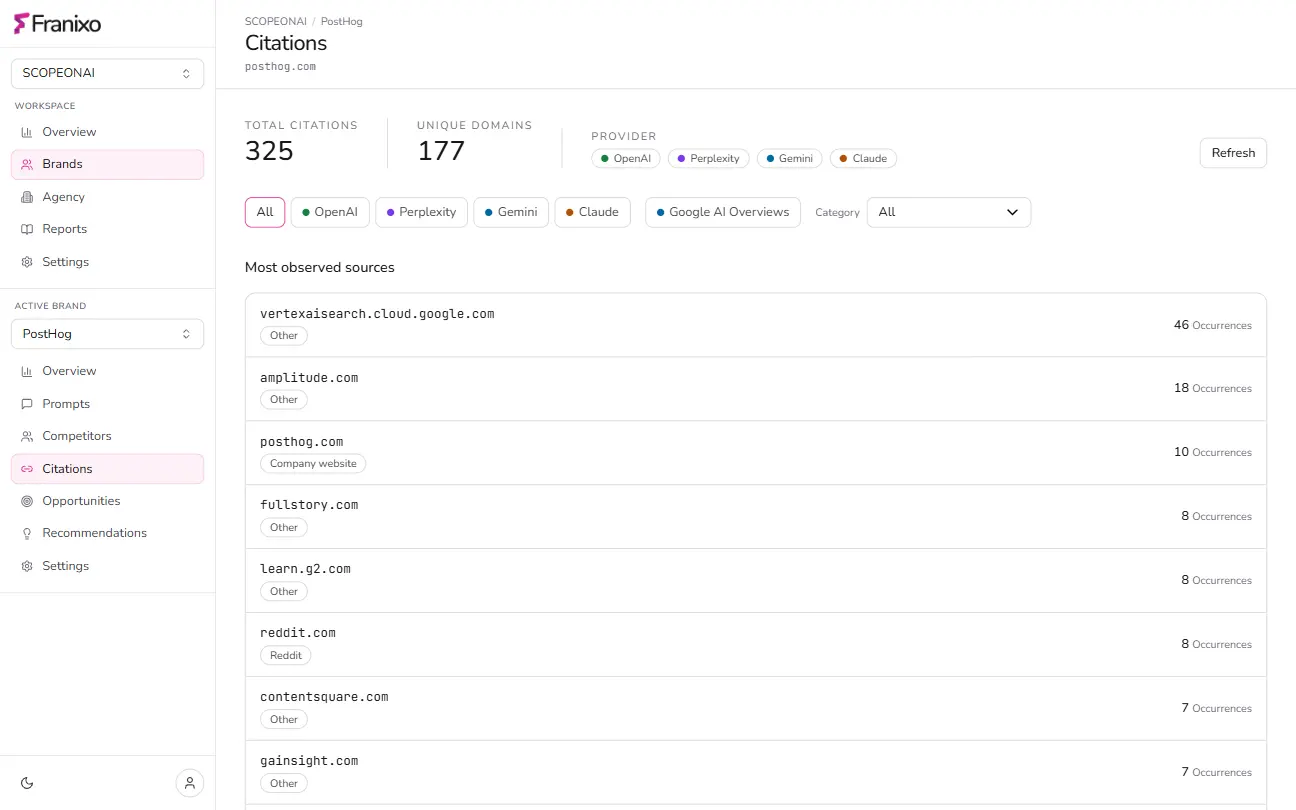Click the Reports book icon
1296x810 pixels.
(x=27, y=229)
